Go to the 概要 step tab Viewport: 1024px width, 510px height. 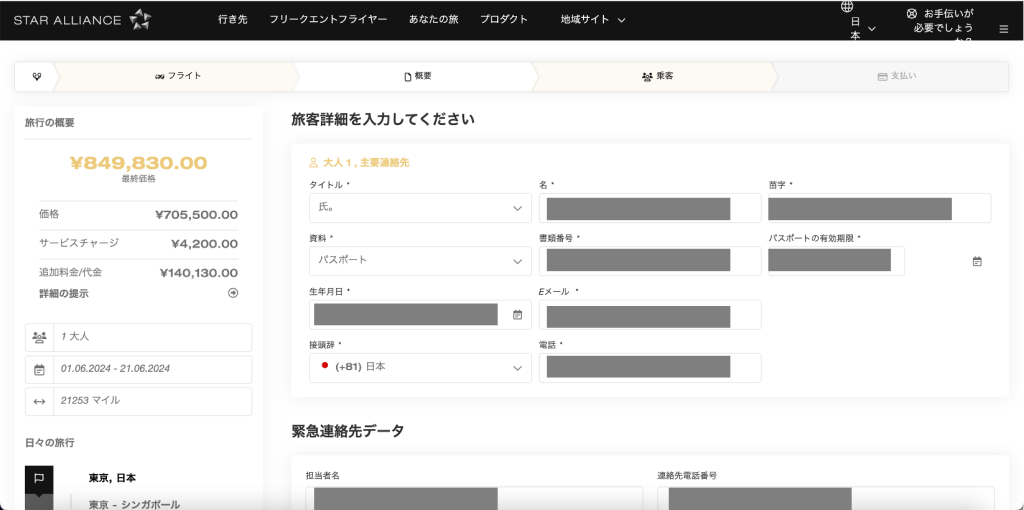pos(417,76)
